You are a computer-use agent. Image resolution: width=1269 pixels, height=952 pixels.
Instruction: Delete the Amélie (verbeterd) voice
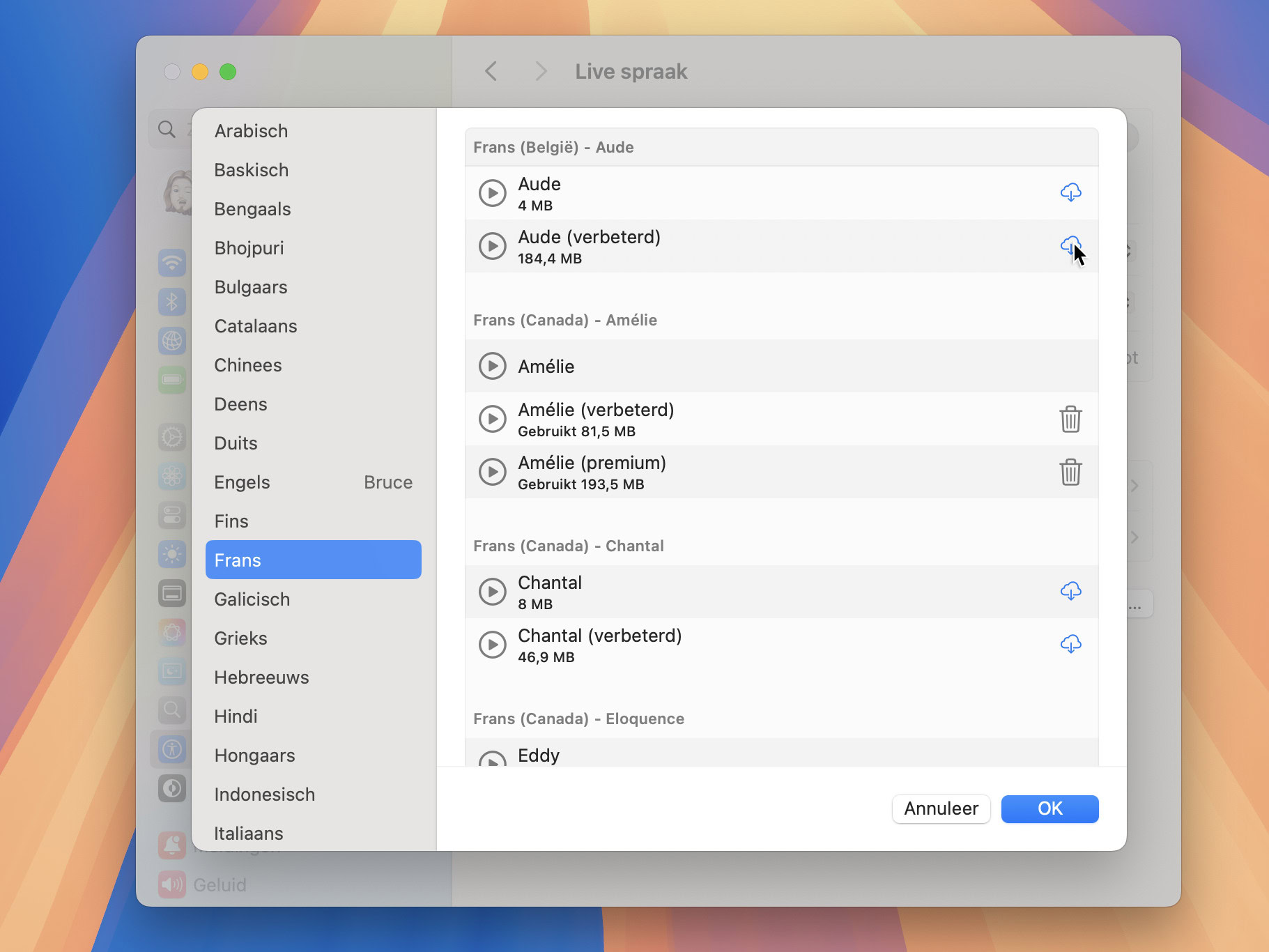click(1070, 420)
